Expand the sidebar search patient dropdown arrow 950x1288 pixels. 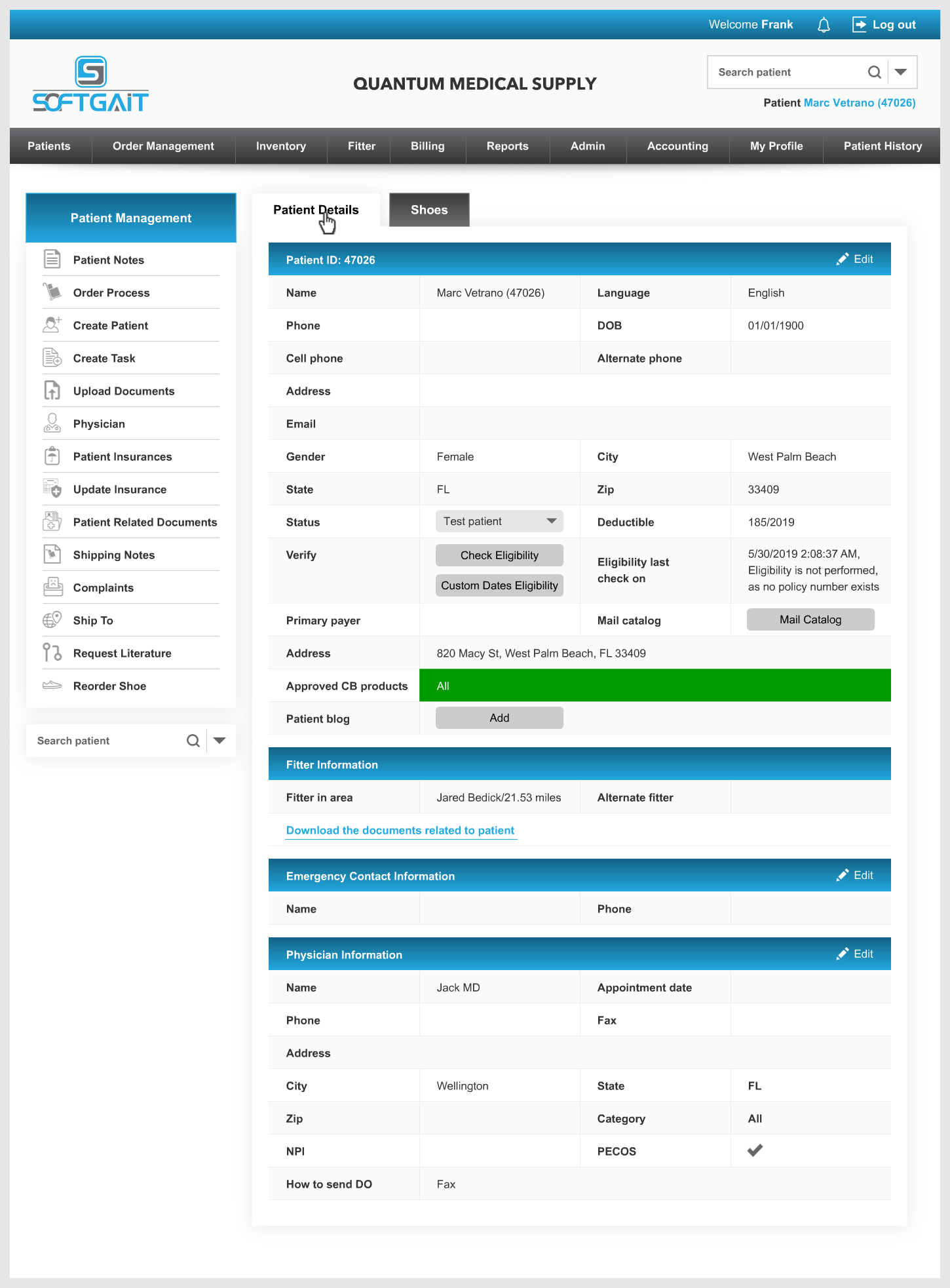(x=220, y=741)
